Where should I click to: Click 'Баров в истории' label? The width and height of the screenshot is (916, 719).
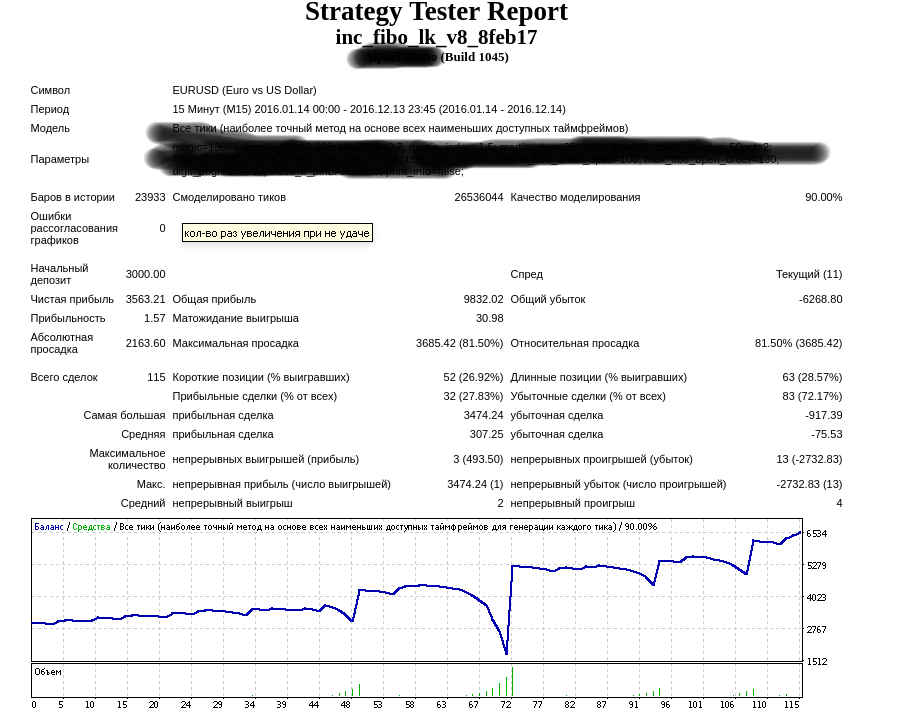[72, 197]
